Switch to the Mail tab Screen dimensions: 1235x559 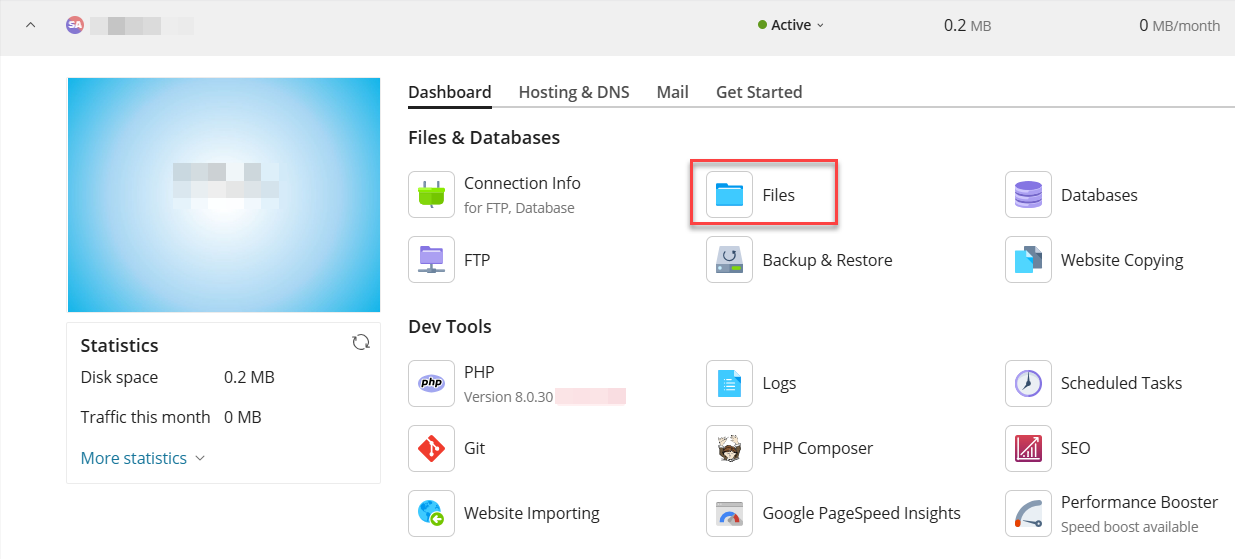pyautogui.click(x=672, y=92)
